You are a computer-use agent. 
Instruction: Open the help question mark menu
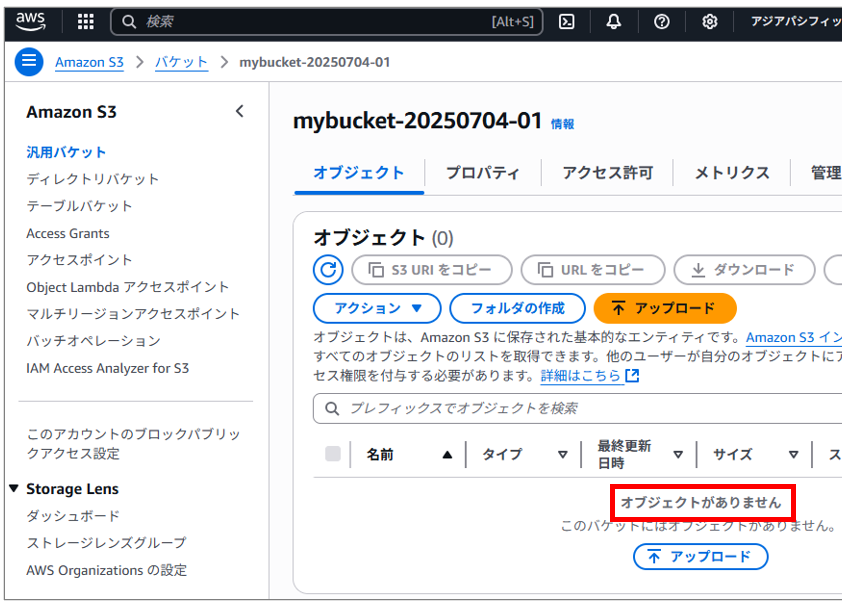point(662,21)
